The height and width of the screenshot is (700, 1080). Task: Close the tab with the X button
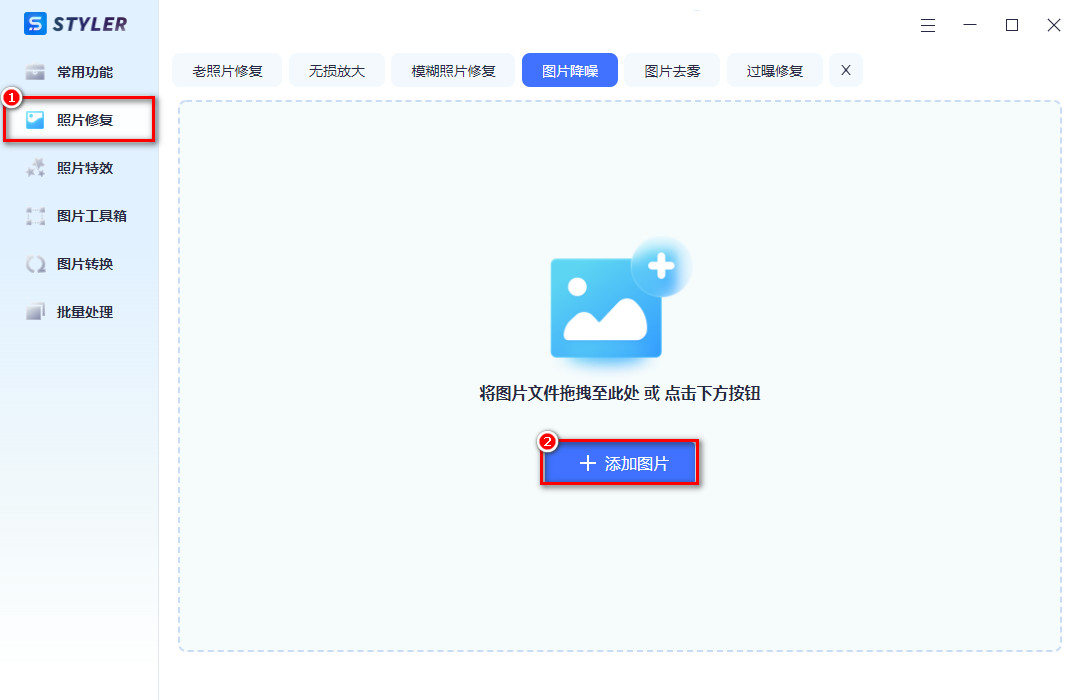pos(845,70)
